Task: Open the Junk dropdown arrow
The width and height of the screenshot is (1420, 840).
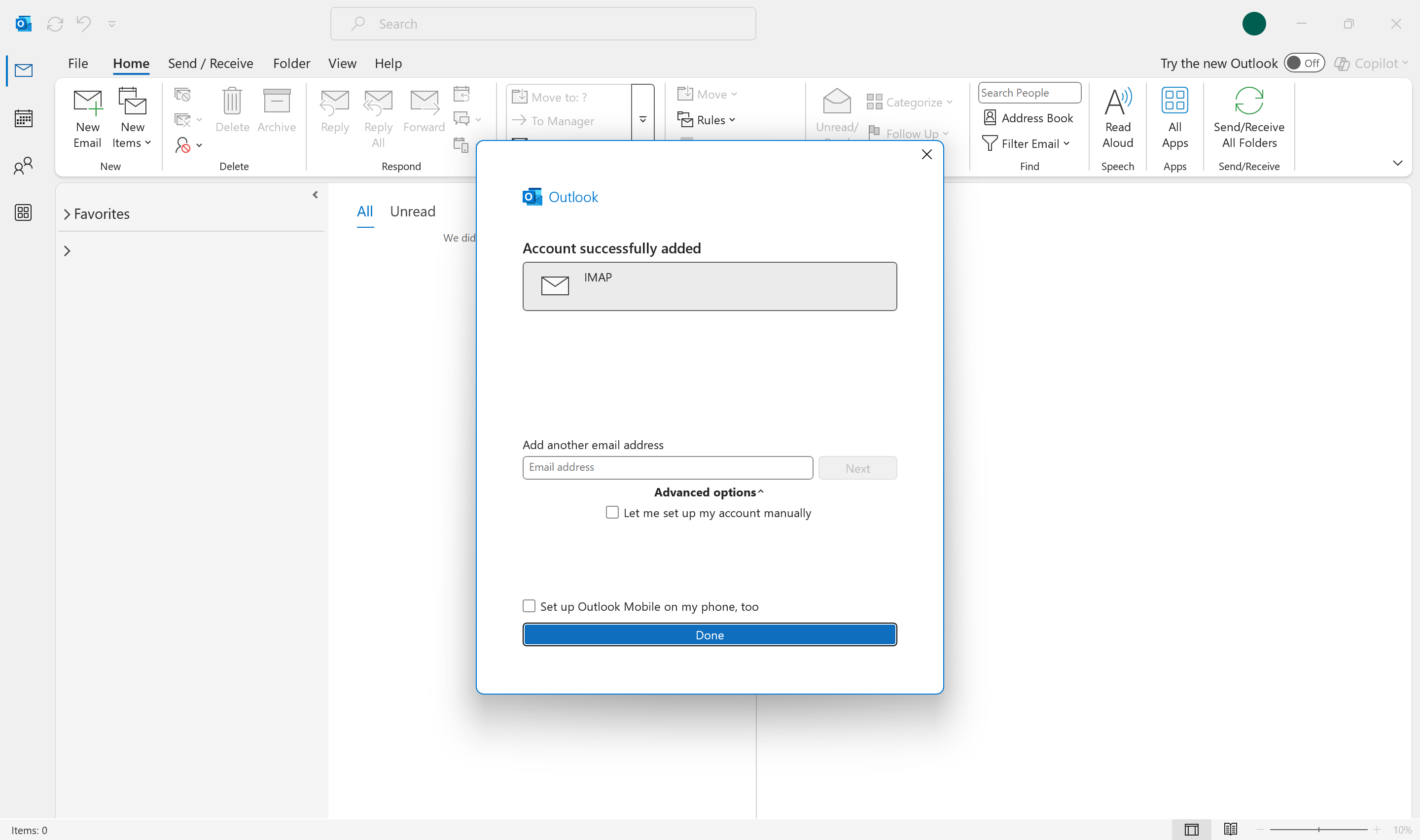Action: coord(199,145)
